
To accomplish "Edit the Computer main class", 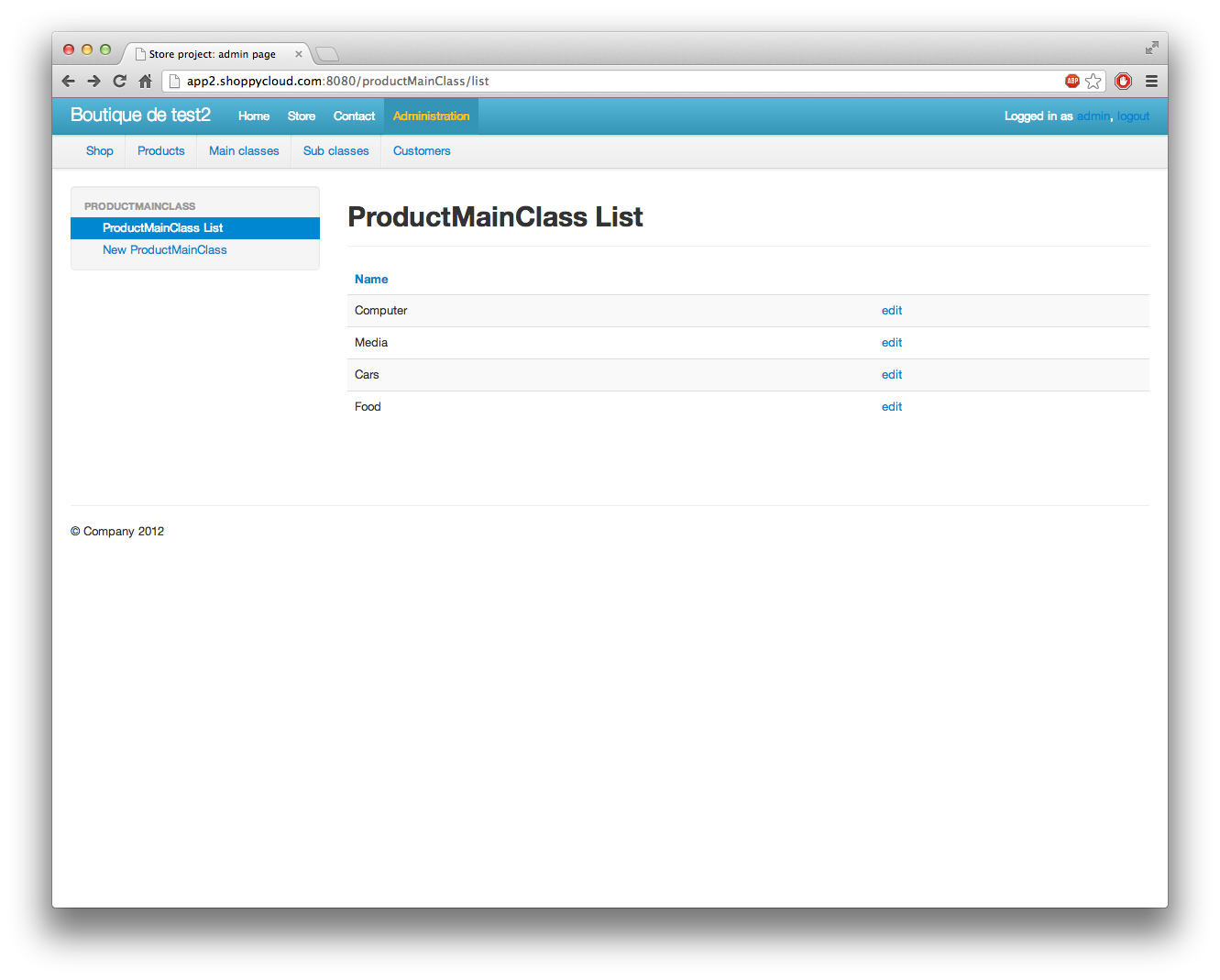I will click(891, 311).
